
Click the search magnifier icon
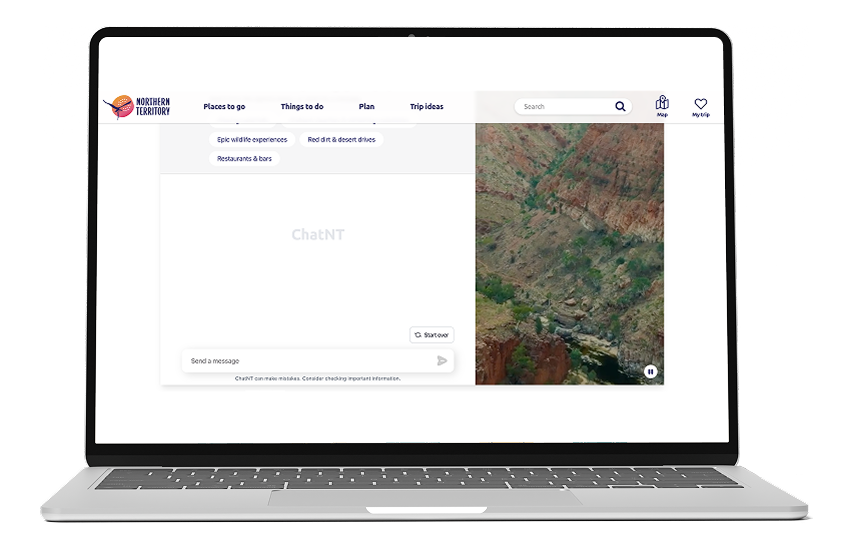click(620, 106)
